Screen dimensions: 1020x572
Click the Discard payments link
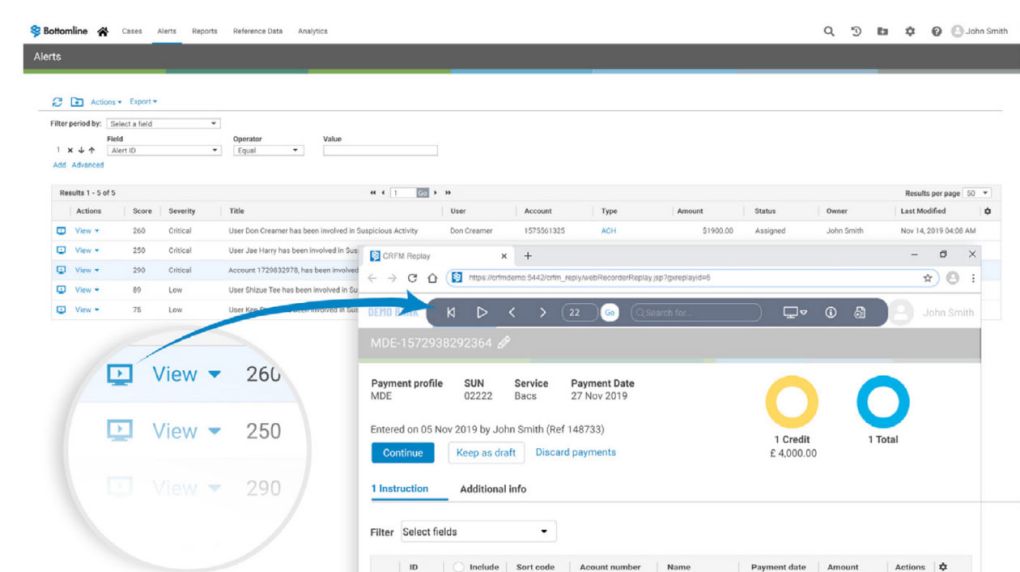click(575, 453)
